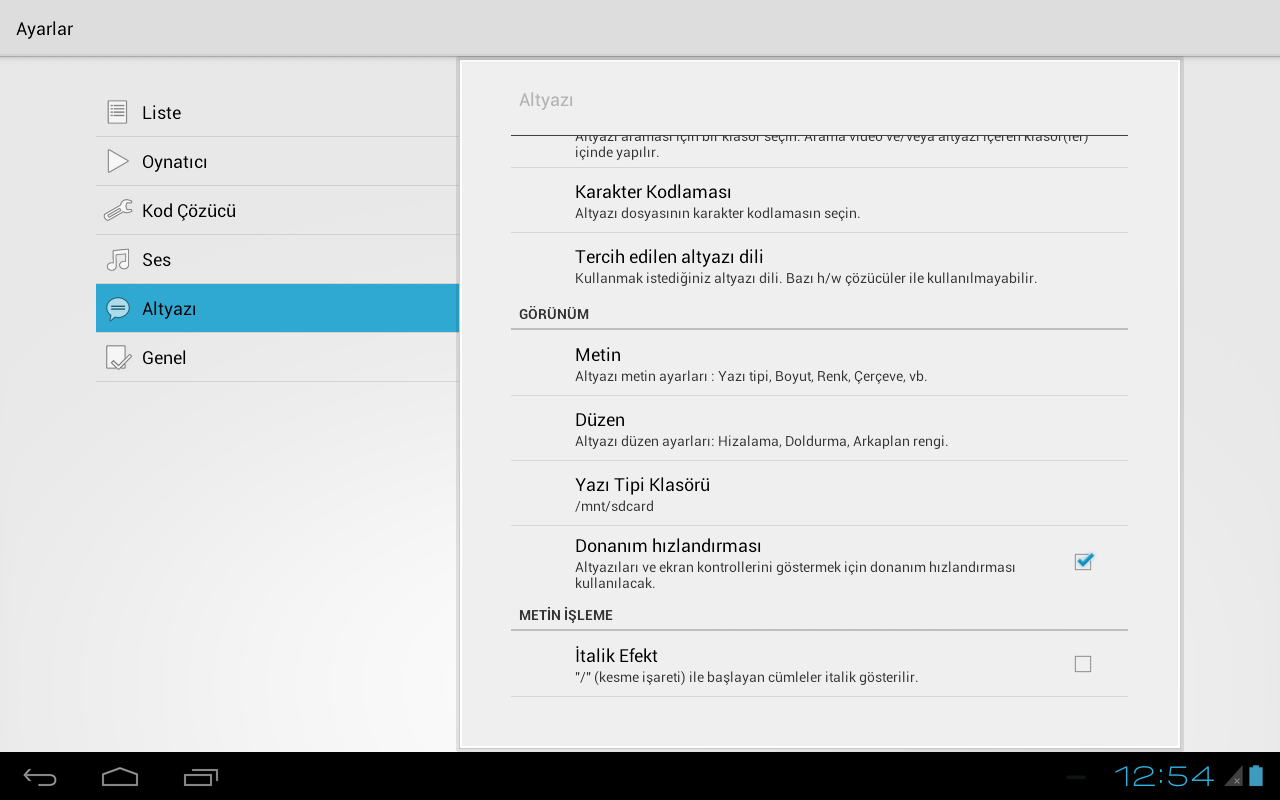Click text 'Altyazı dosyasının karakter kodlamasın seçin.'
The image size is (1280, 800).
point(717,213)
